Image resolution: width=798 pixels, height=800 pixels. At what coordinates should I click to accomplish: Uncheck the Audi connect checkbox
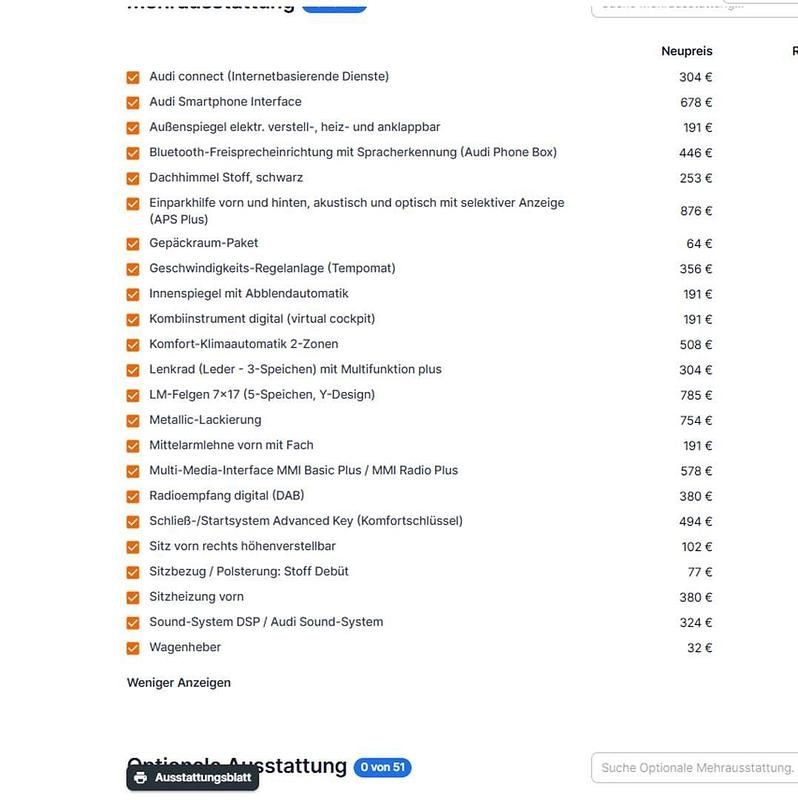[x=133, y=77]
